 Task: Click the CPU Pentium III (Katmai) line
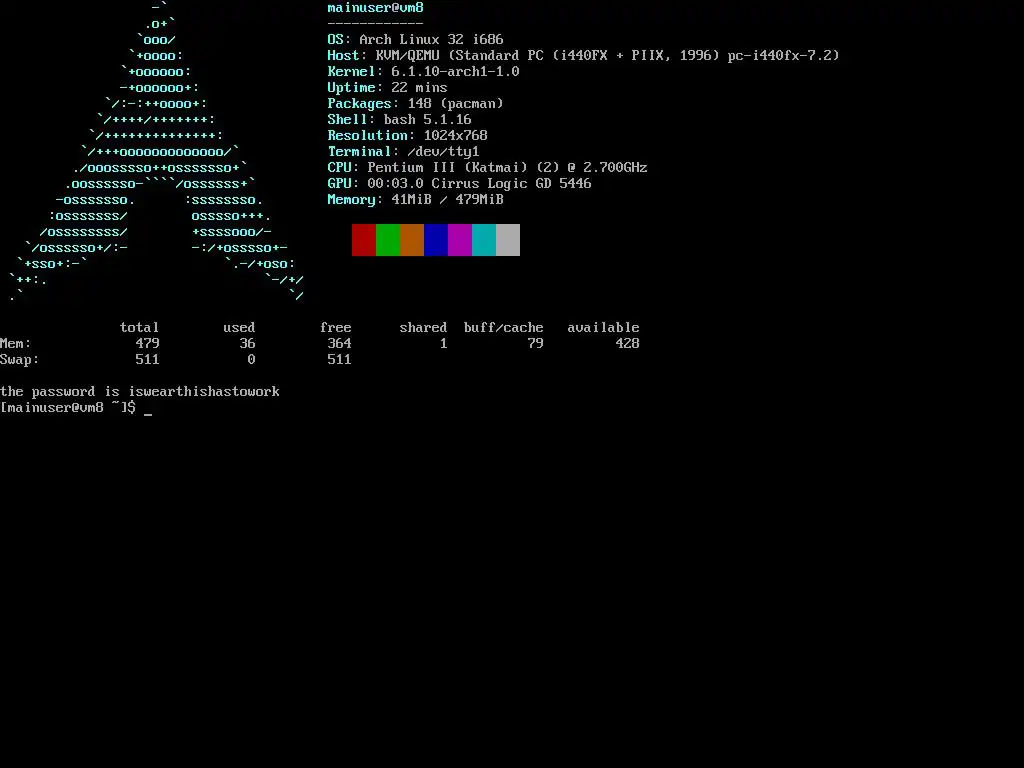[x=487, y=168]
